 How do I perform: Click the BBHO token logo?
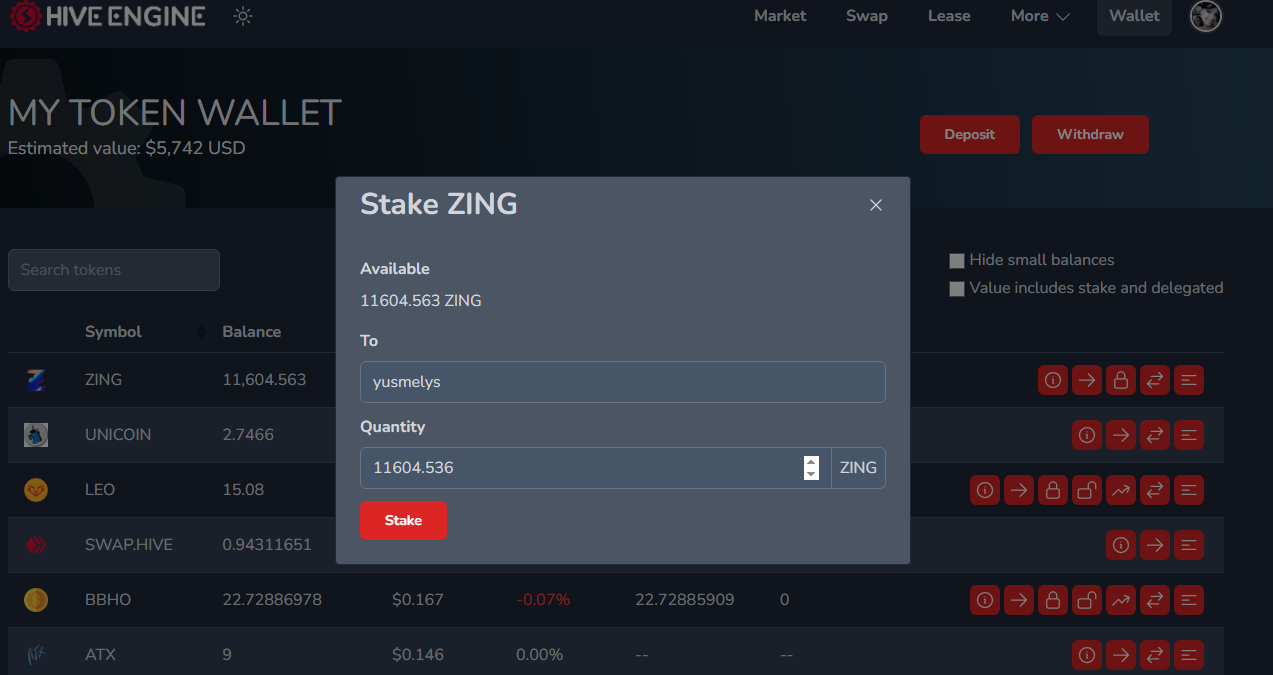tap(36, 600)
